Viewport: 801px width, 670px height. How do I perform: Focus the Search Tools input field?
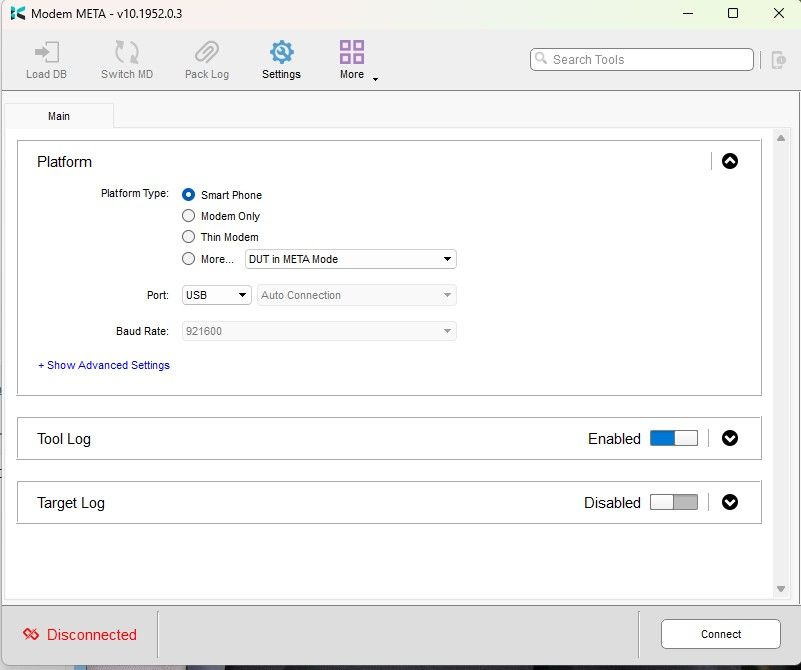coord(642,60)
